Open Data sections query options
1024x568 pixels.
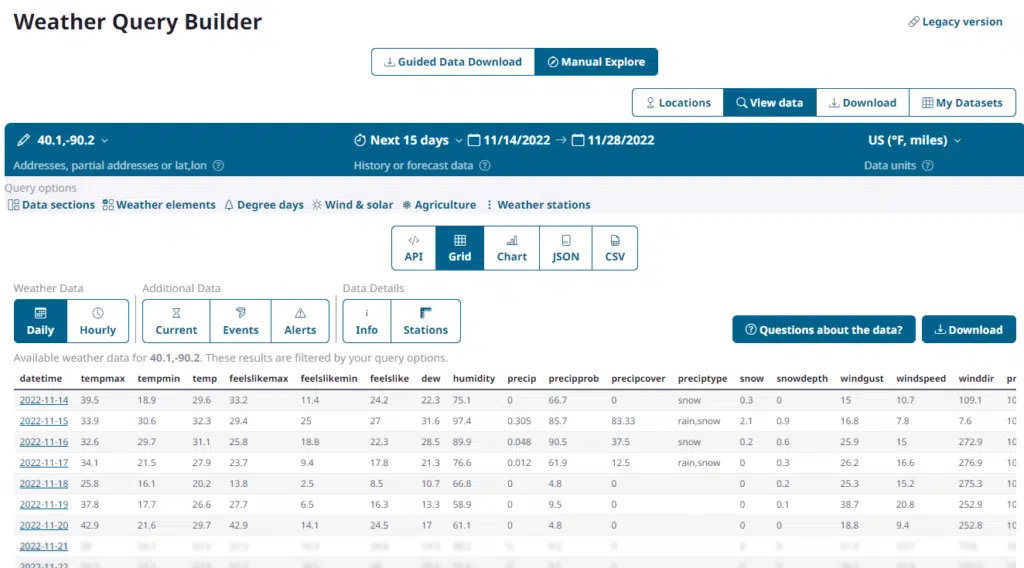(x=51, y=205)
